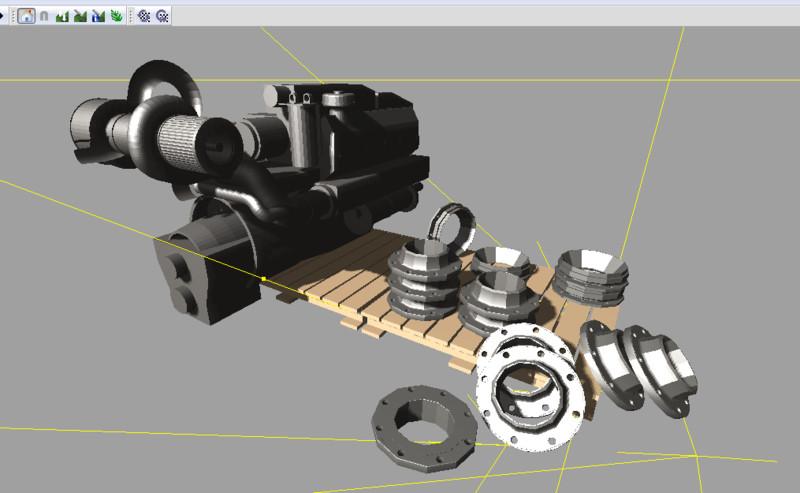Screen dimensions: 800x493
Task: Select the green foliage plant icon
Action: tap(116, 16)
